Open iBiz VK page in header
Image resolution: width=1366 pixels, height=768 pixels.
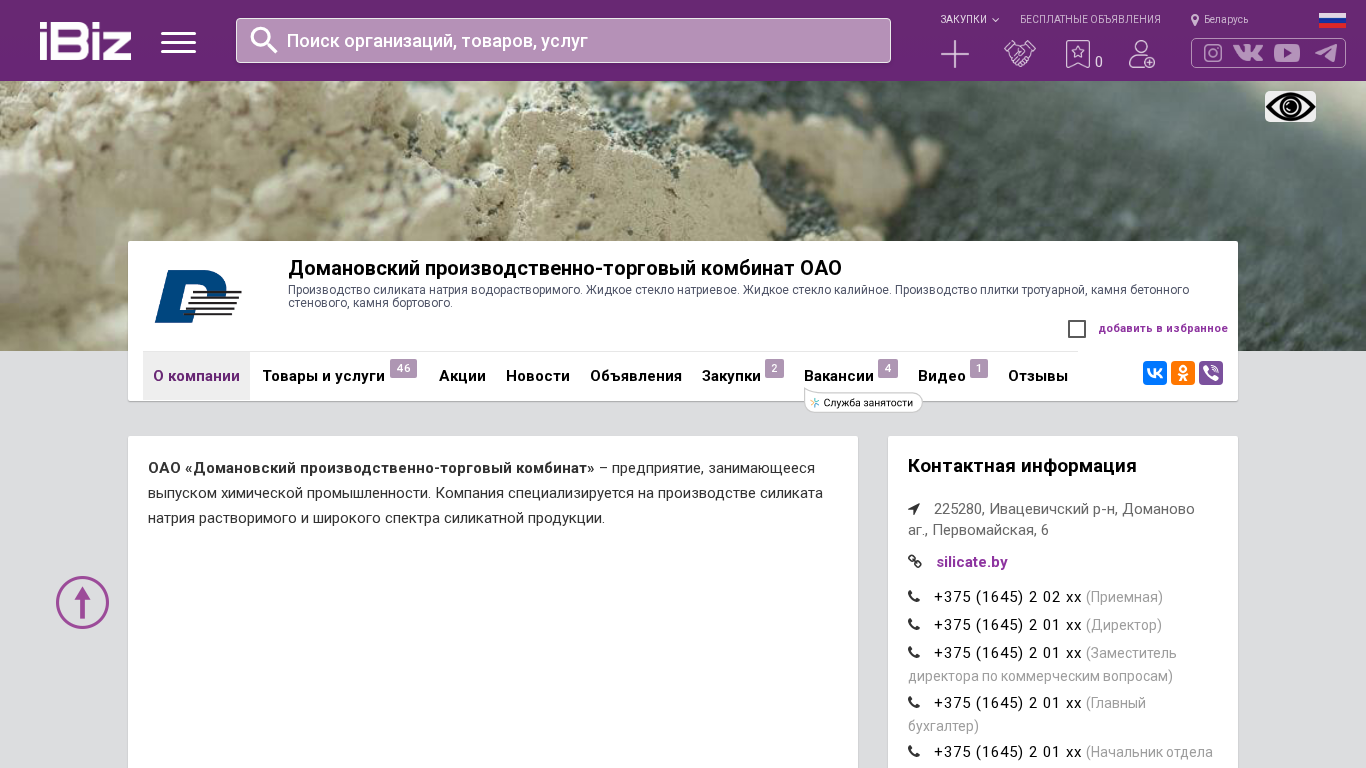coord(1248,53)
